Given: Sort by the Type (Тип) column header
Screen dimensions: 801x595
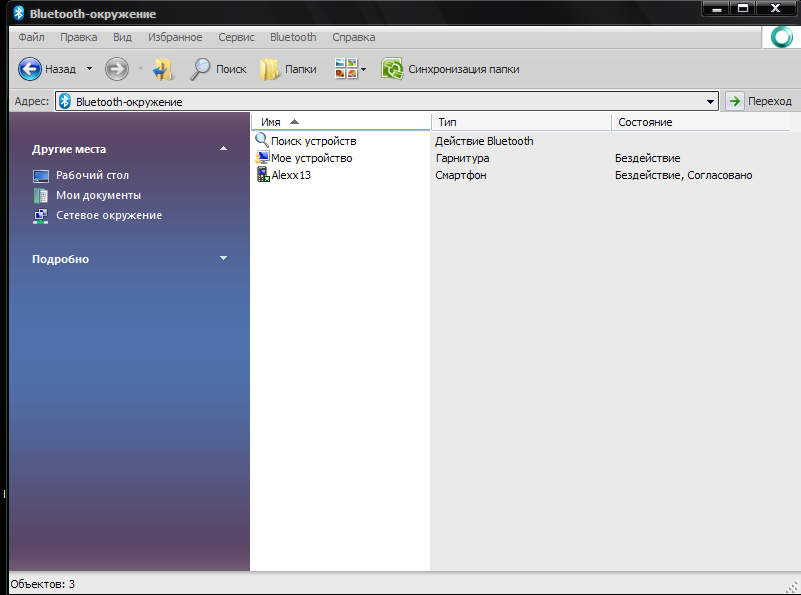Looking at the screenshot, I should pyautogui.click(x=520, y=122).
